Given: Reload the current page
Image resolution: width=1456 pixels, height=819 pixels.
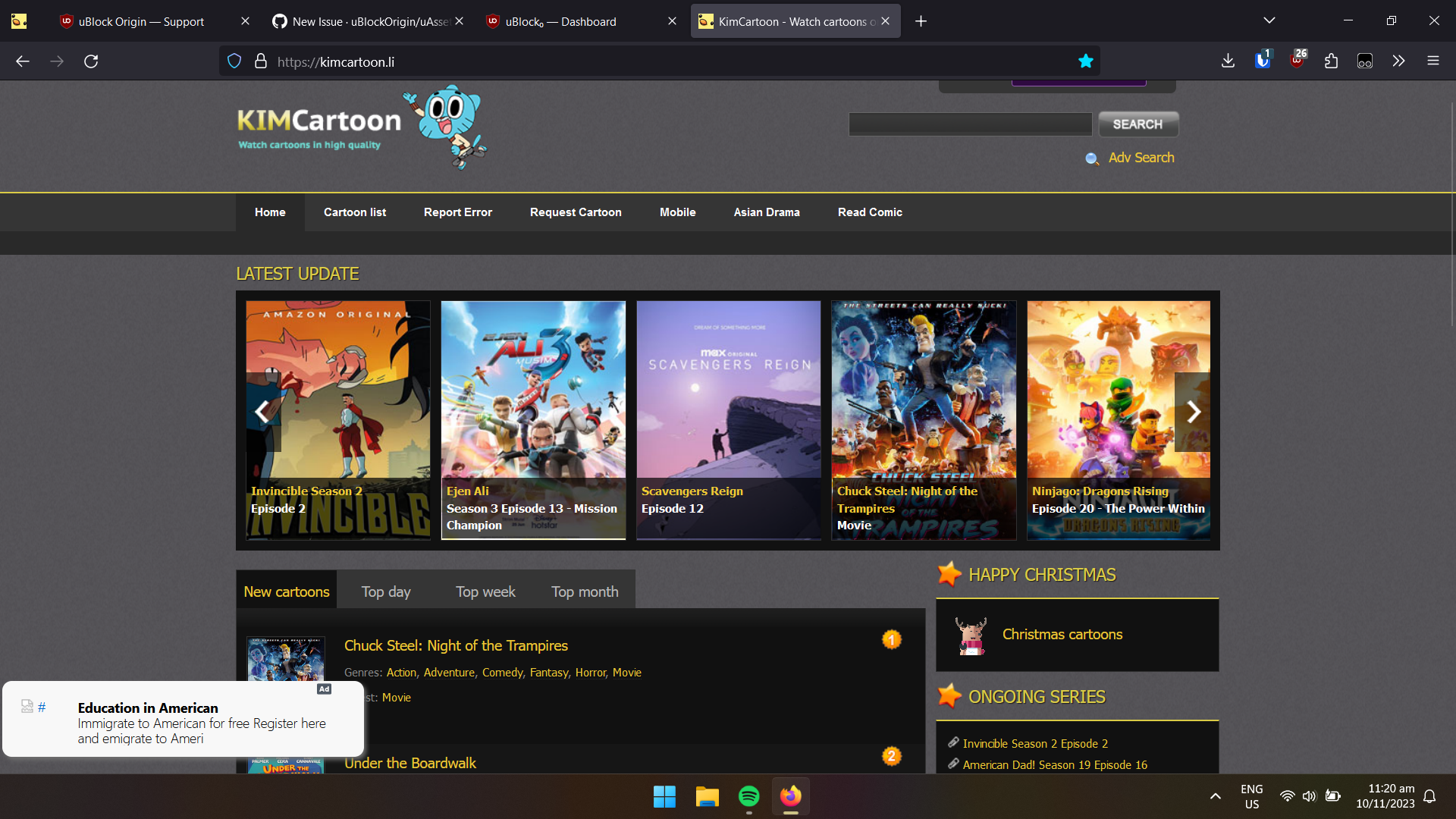Looking at the screenshot, I should 91,61.
